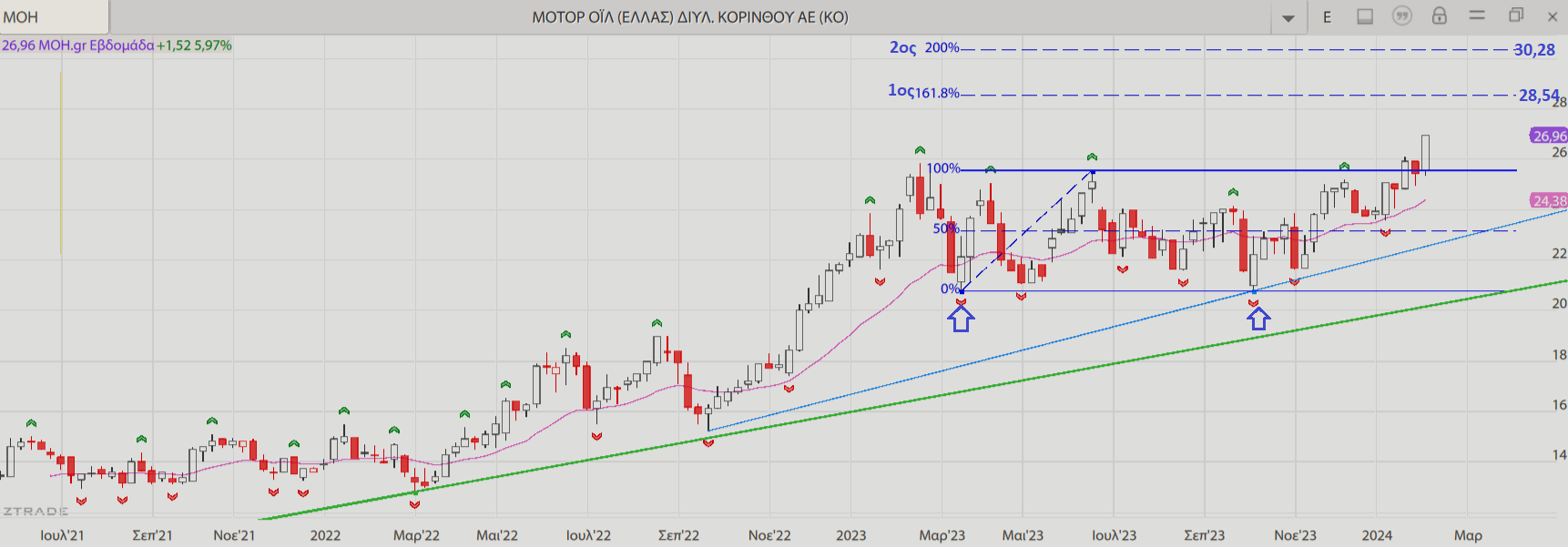Screen dimensions: 1568x547
Task: Click the 22 price axis label
Action: (1559, 253)
